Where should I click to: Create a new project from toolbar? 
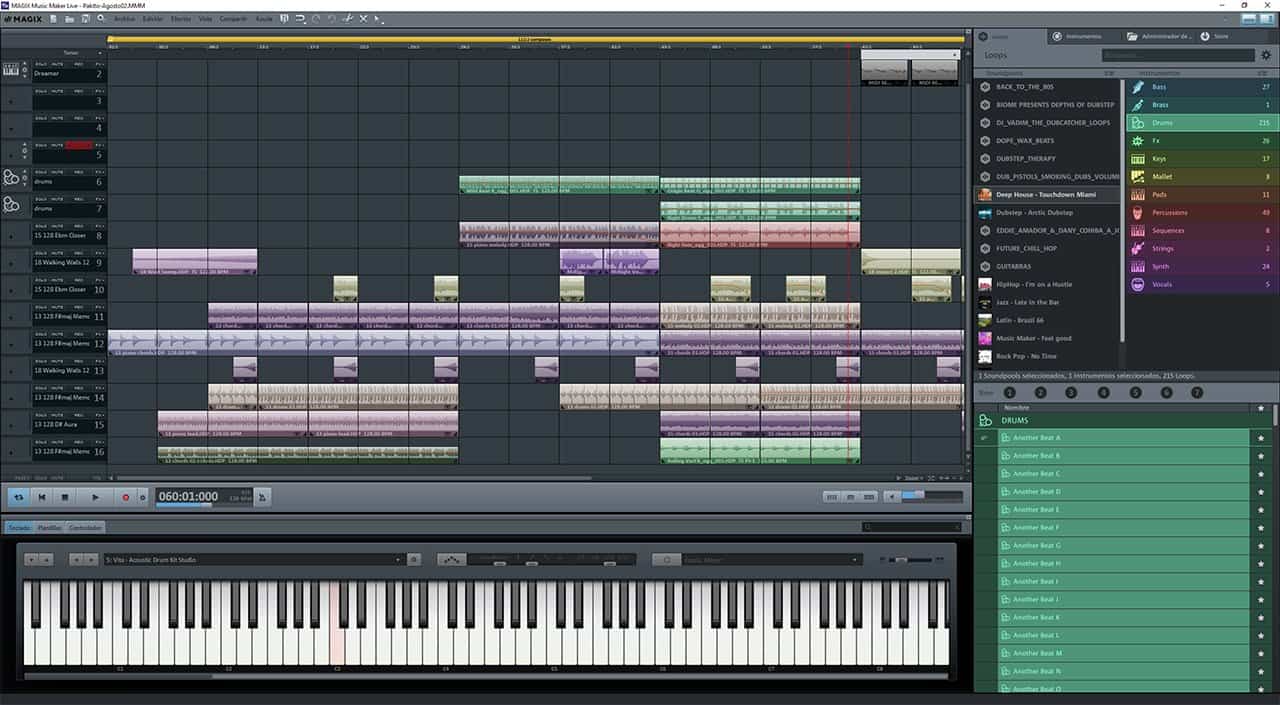55,19
